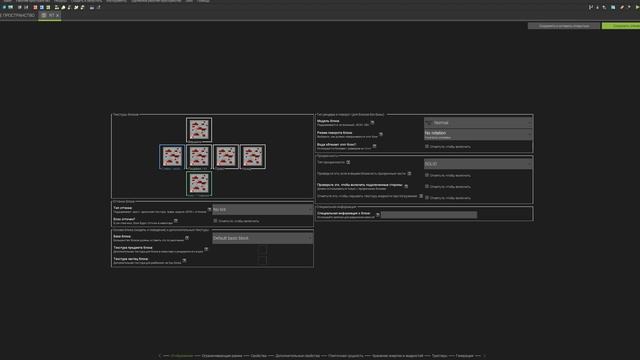Open the SOLID transparency type dropdown
The image size is (640, 360).
(478, 164)
